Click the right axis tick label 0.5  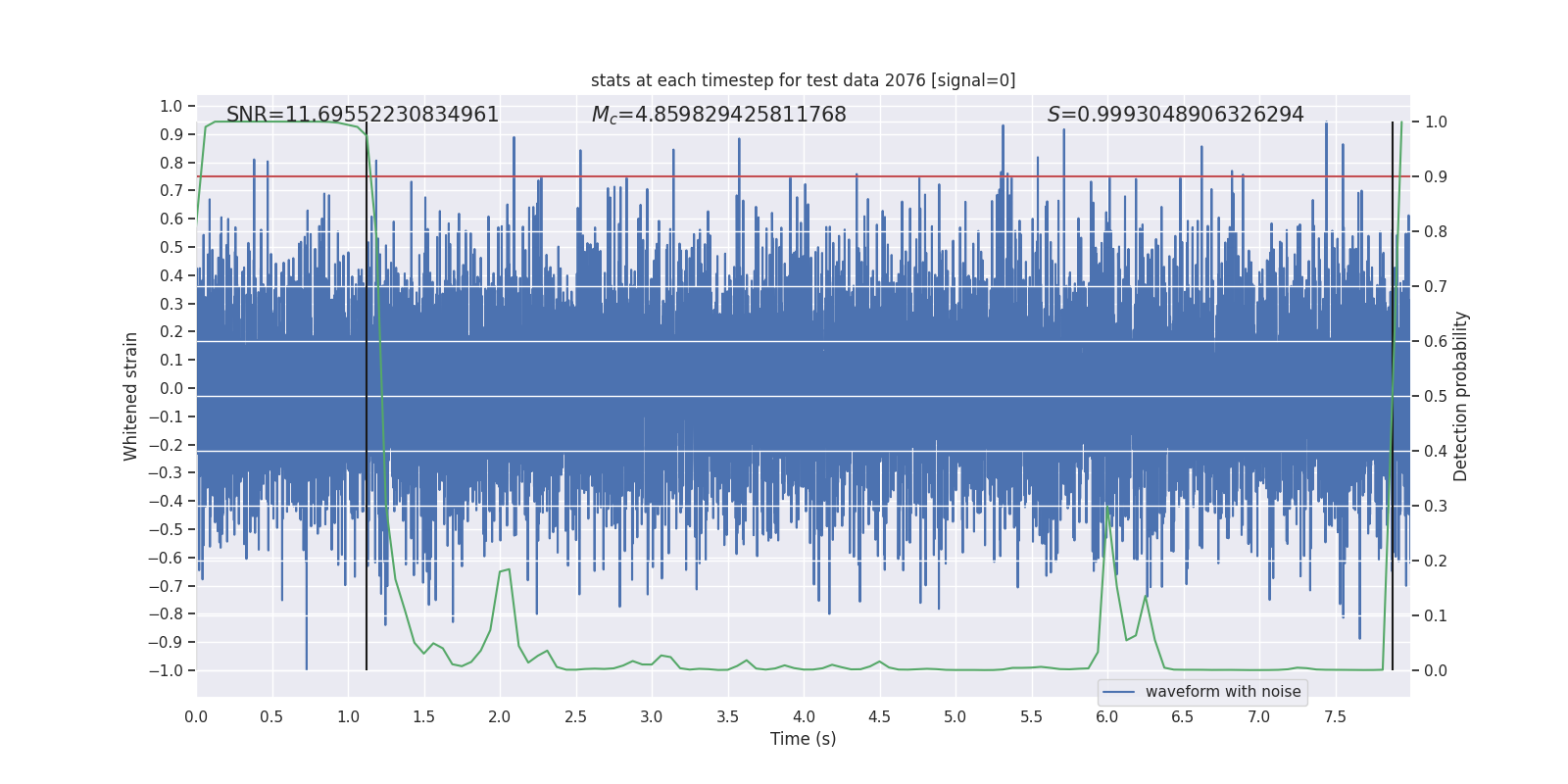(1436, 396)
